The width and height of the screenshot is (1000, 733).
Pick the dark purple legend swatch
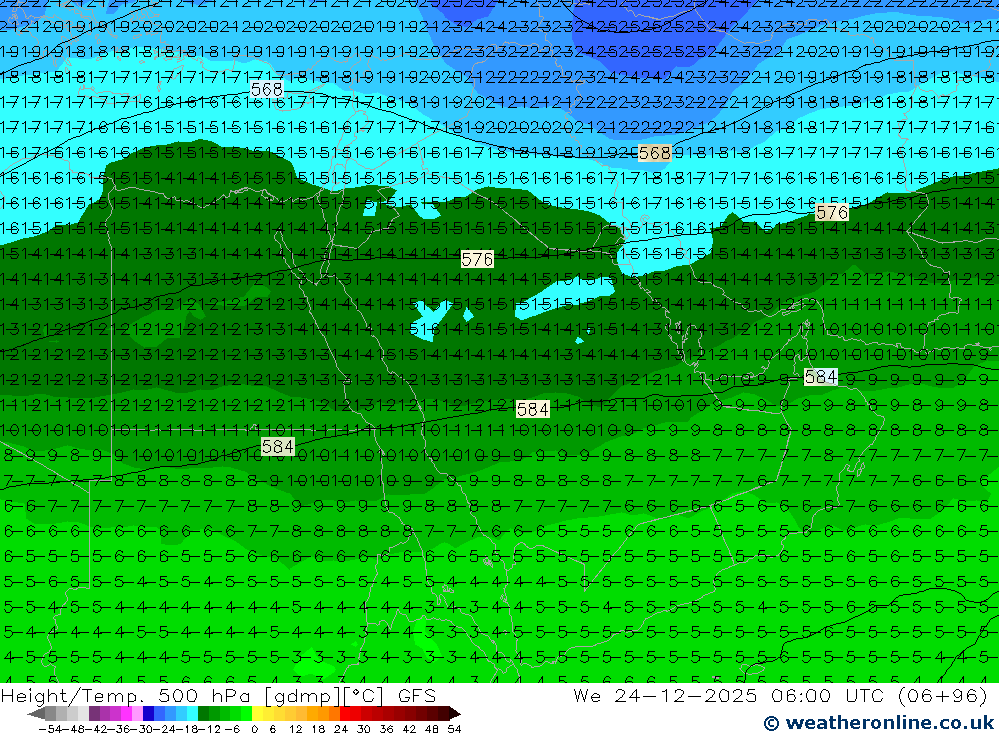pos(94,713)
